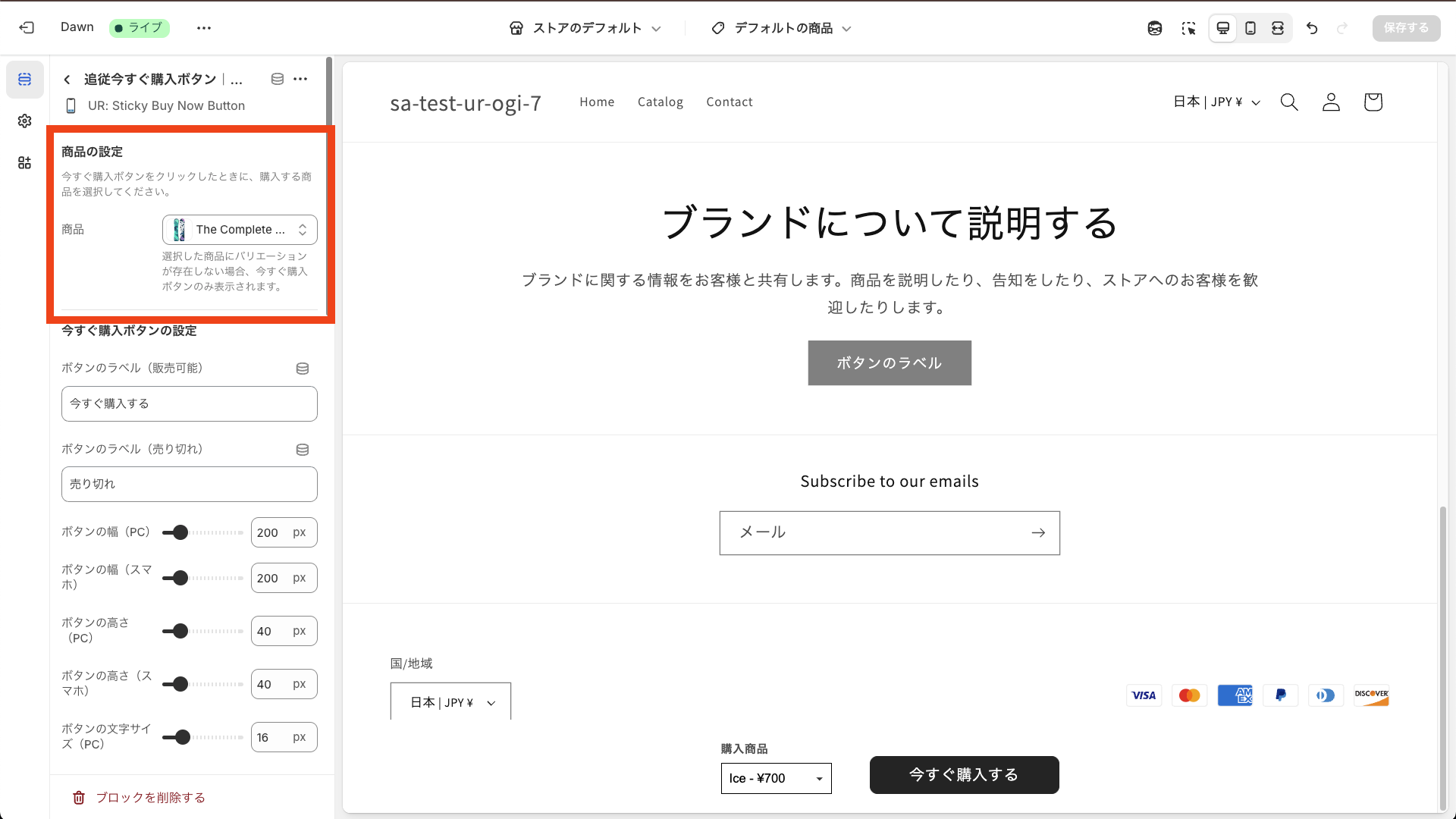Switch preview to mobile view

(x=1250, y=28)
